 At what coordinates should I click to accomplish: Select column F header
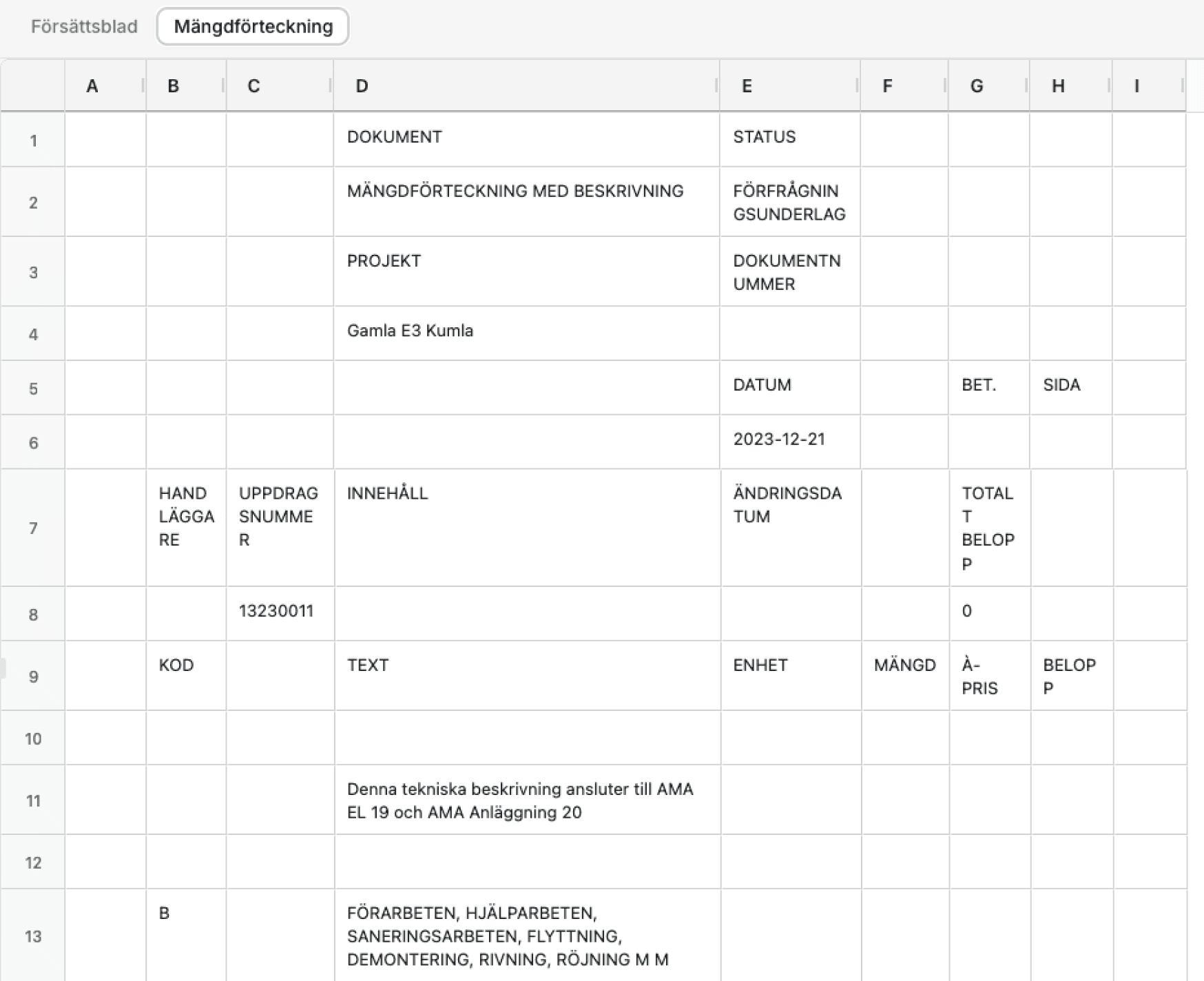click(904, 86)
